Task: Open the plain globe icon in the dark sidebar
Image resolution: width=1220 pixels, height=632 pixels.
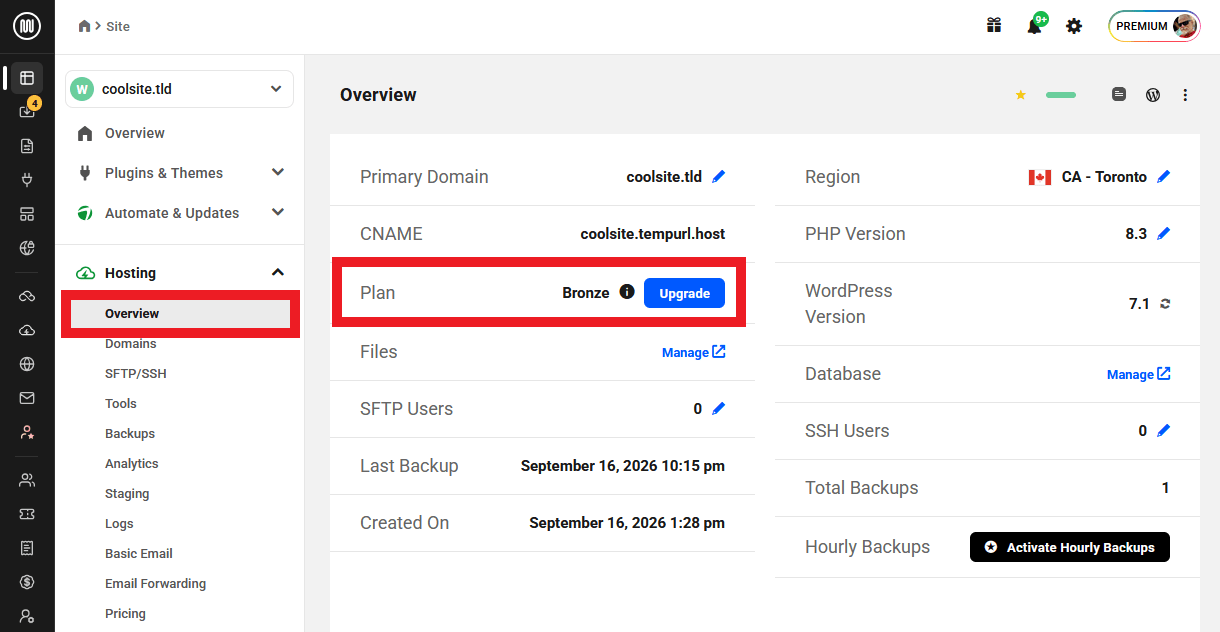Action: [x=27, y=364]
